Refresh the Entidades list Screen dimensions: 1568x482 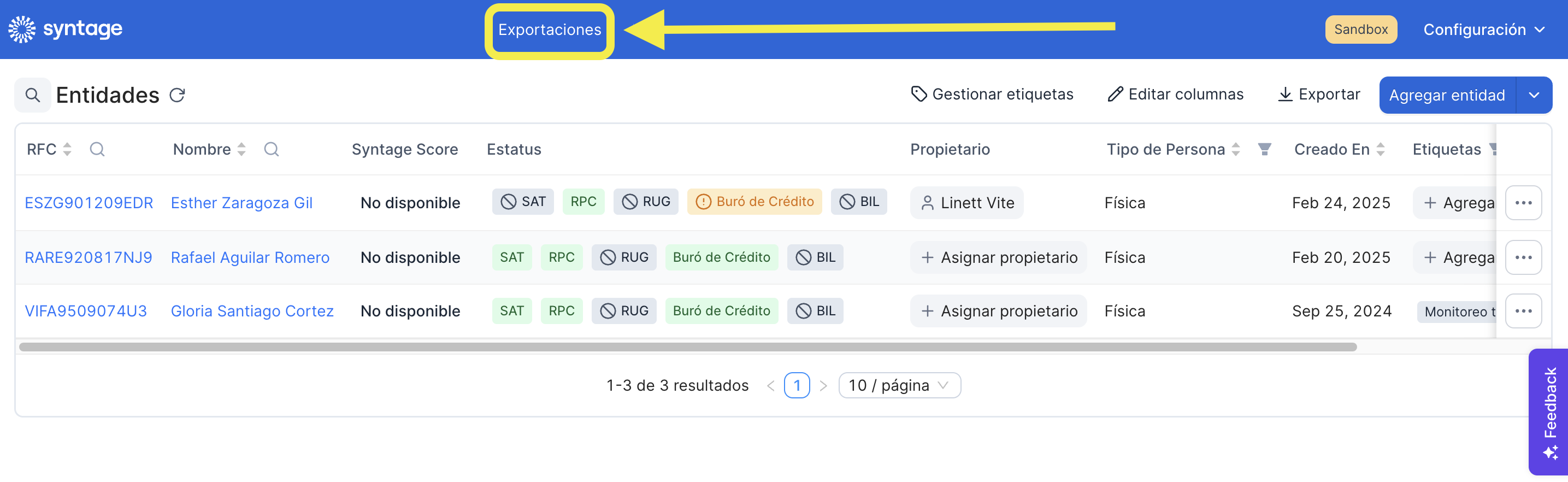pos(177,95)
